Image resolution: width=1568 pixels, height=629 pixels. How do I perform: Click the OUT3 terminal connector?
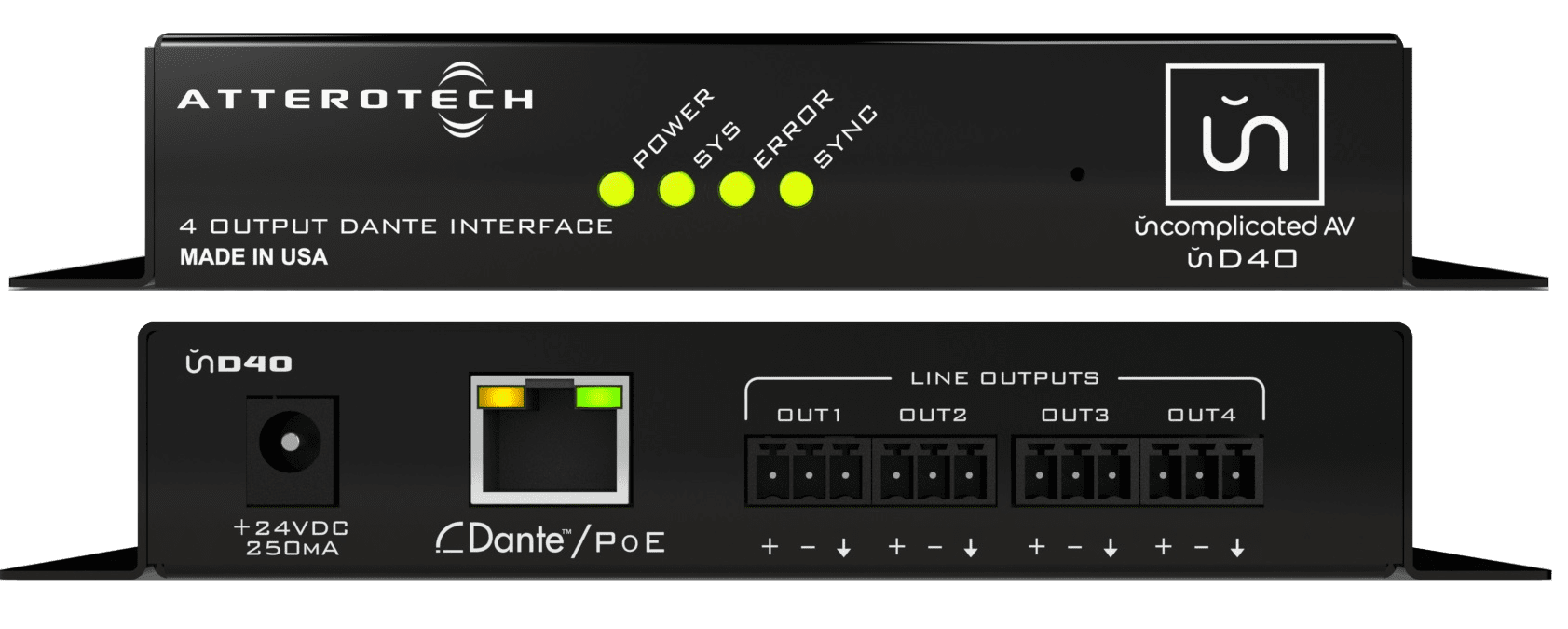(x=1076, y=471)
